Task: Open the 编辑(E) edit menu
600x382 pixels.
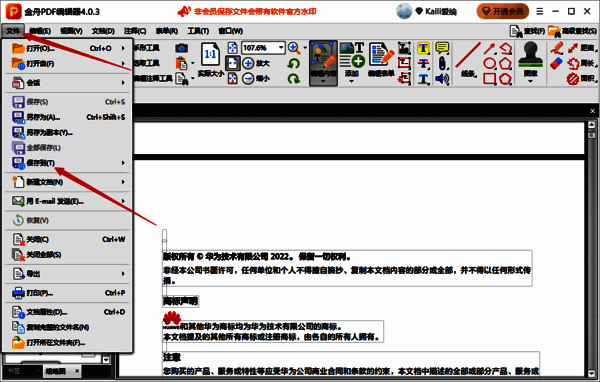Action: click(40, 31)
